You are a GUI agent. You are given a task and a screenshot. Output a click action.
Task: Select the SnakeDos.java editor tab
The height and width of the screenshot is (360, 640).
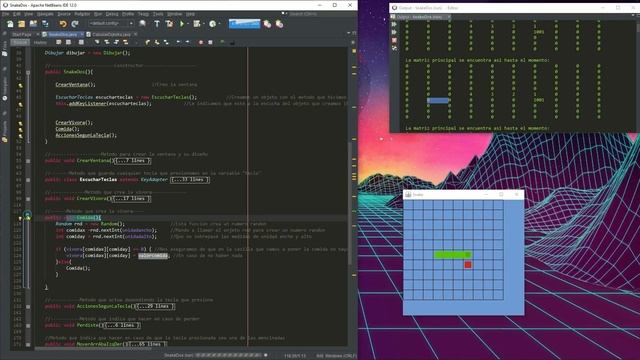(x=63, y=35)
